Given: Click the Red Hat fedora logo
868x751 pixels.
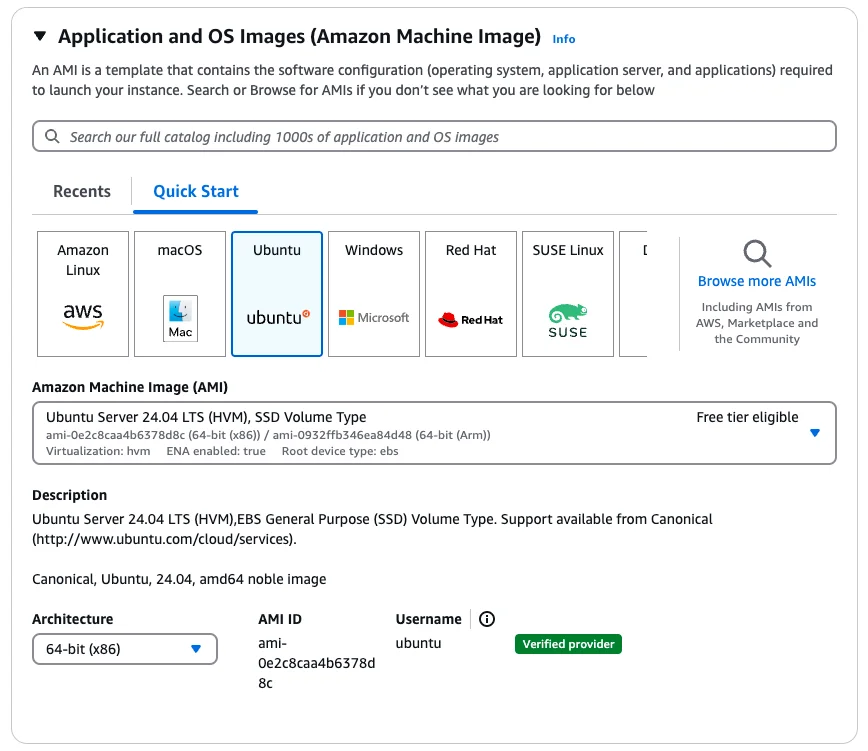Looking at the screenshot, I should (x=471, y=320).
